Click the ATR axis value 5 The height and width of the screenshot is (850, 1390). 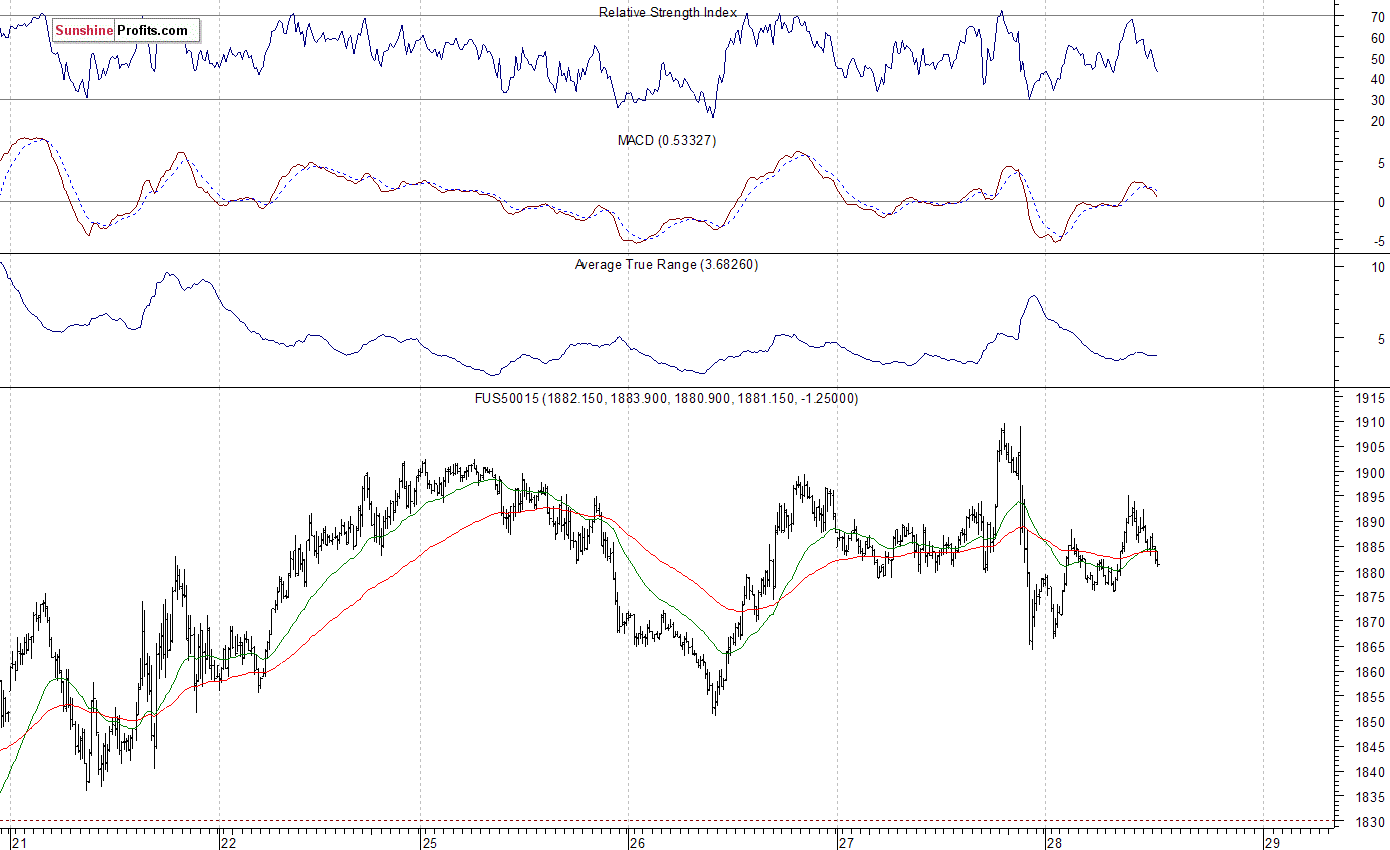pyautogui.click(x=1382, y=340)
